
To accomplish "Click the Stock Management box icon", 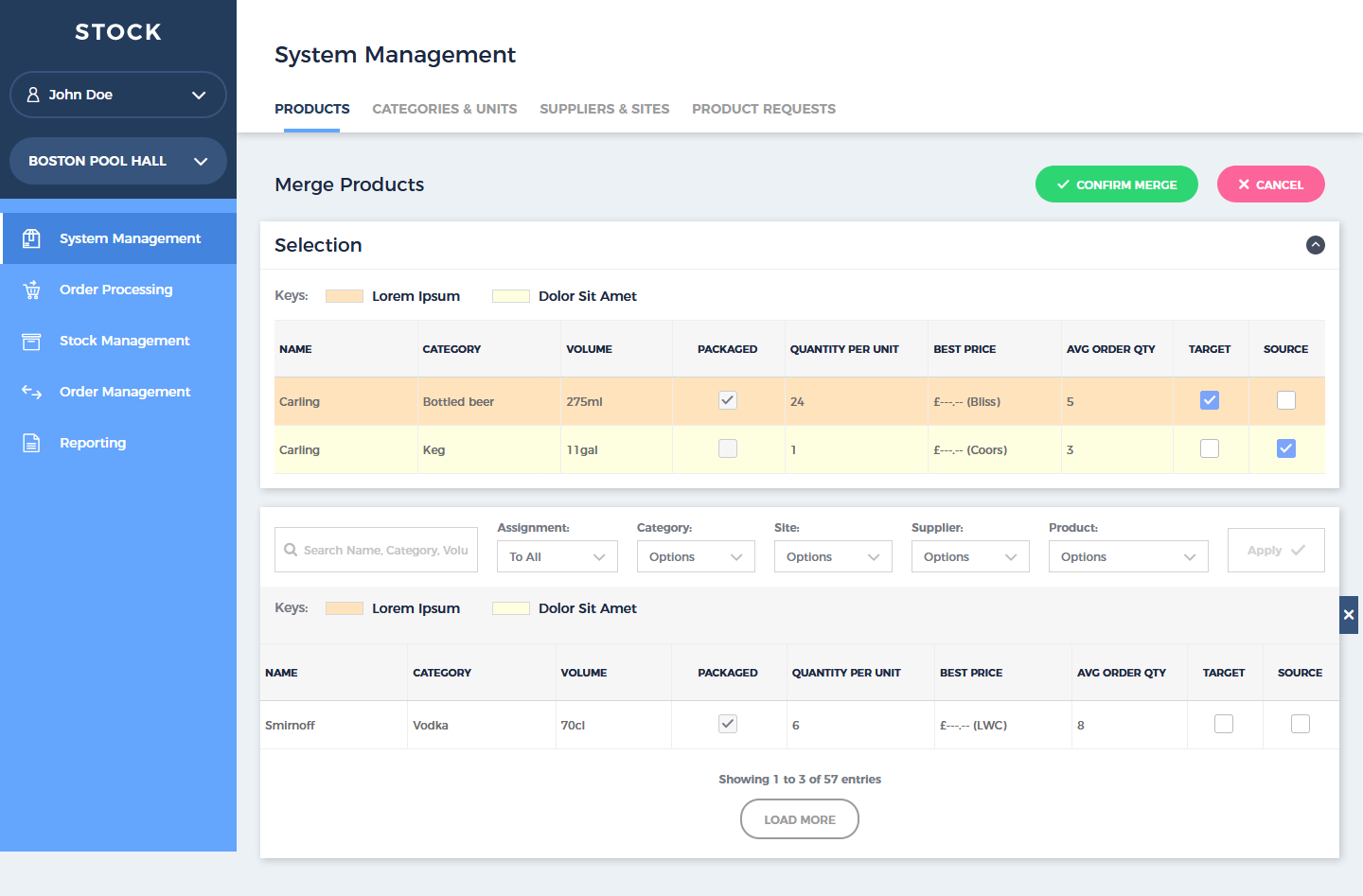I will [x=31, y=341].
